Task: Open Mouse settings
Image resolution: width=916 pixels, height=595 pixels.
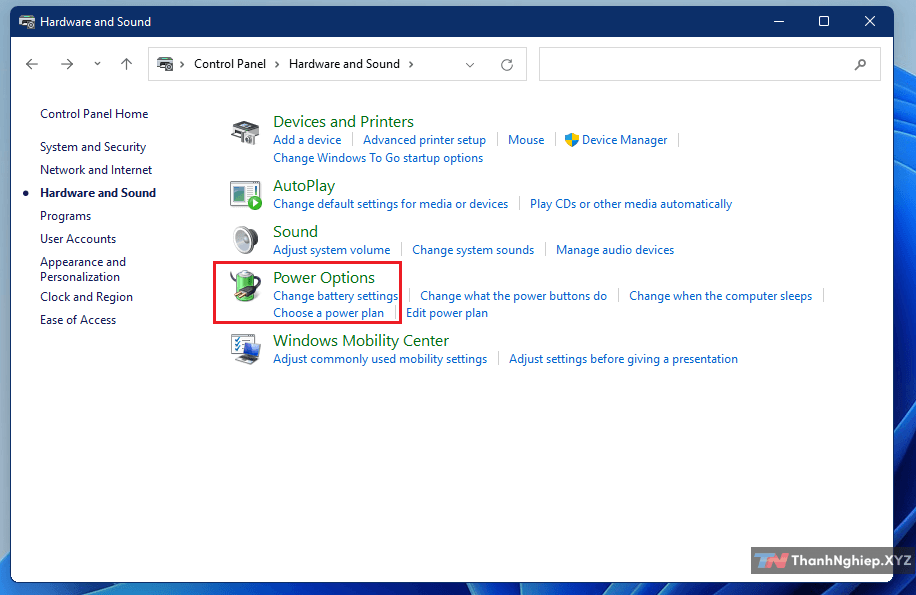Action: coord(526,140)
